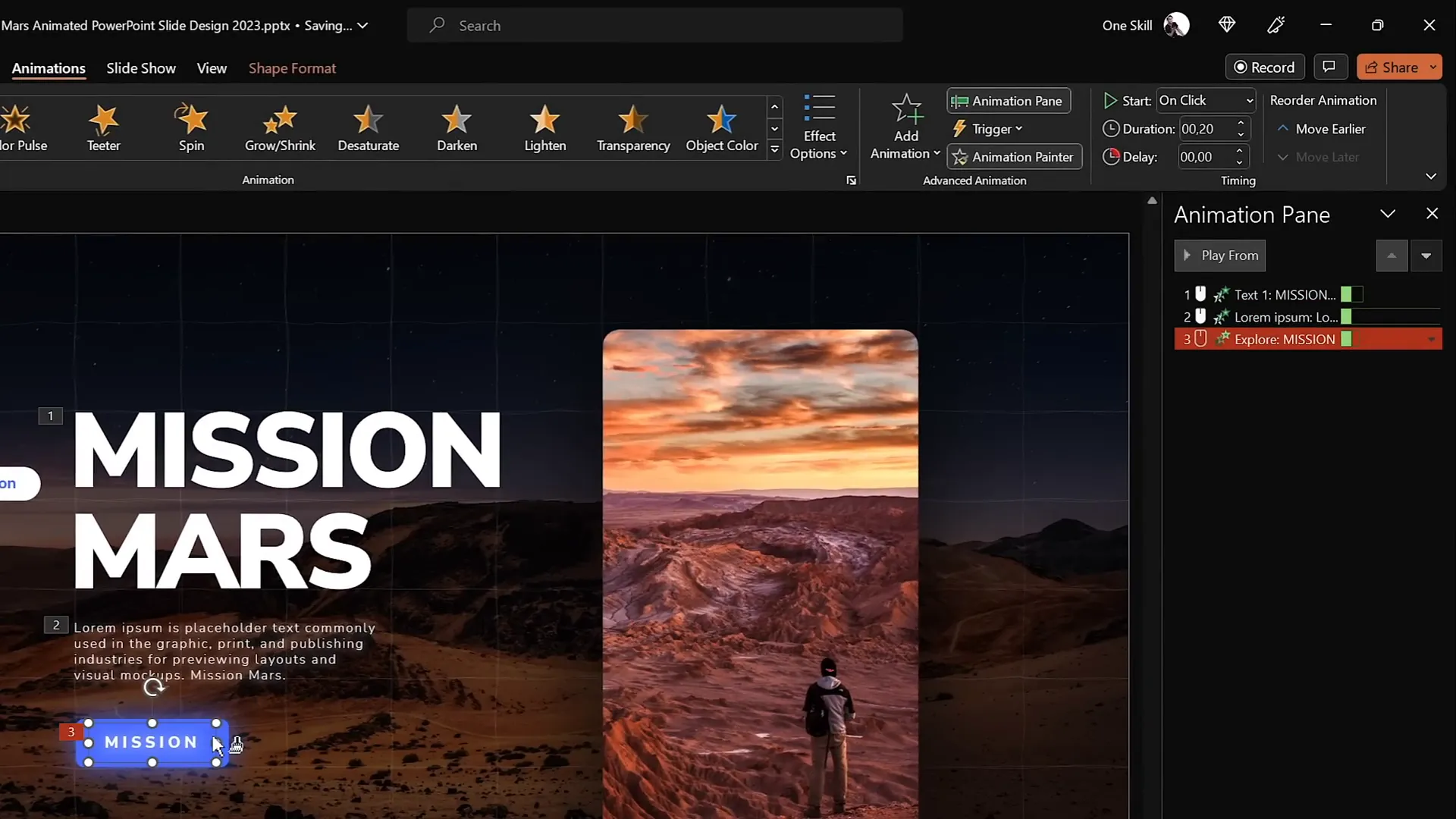Decrease Delay with the down stepper
Screen dimensions: 1456x819
pos(1240,163)
